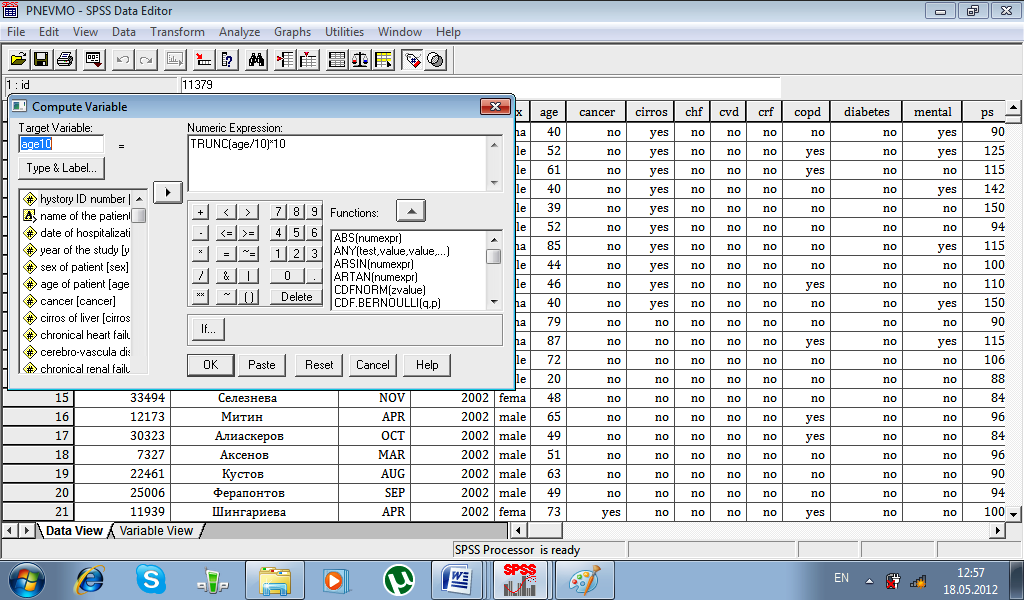Image resolution: width=1024 pixels, height=600 pixels.
Task: Switch to the Data View tab
Action: click(x=74, y=531)
